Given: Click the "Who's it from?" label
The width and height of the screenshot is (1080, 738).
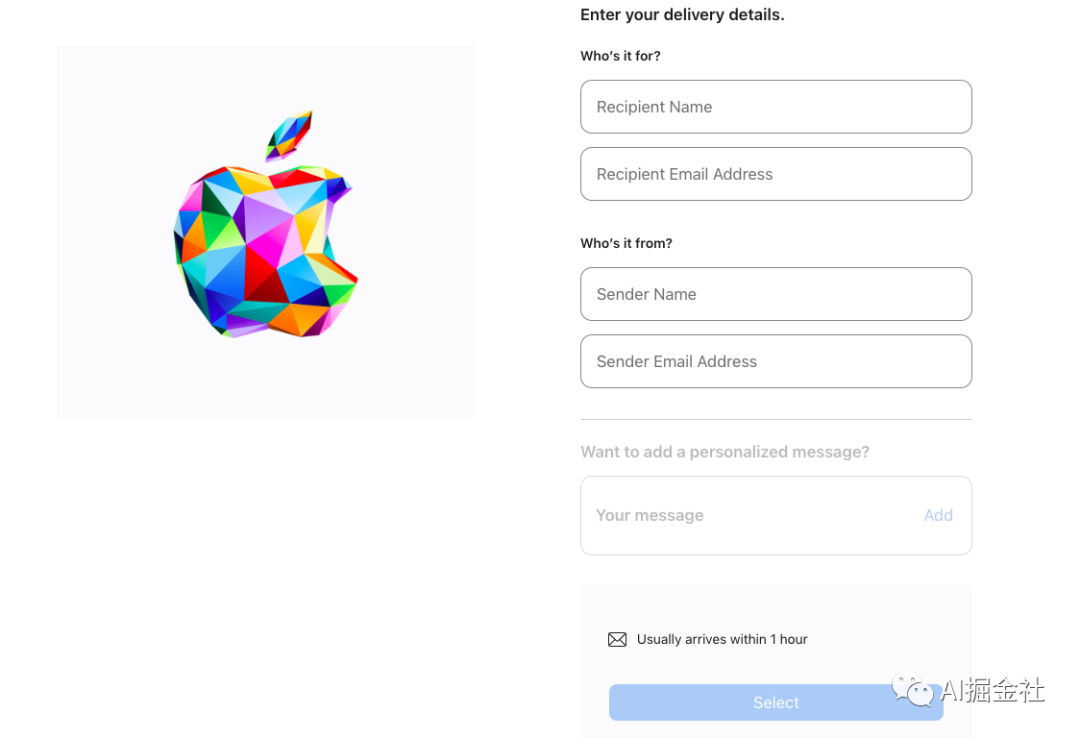Looking at the screenshot, I should pyautogui.click(x=626, y=243).
